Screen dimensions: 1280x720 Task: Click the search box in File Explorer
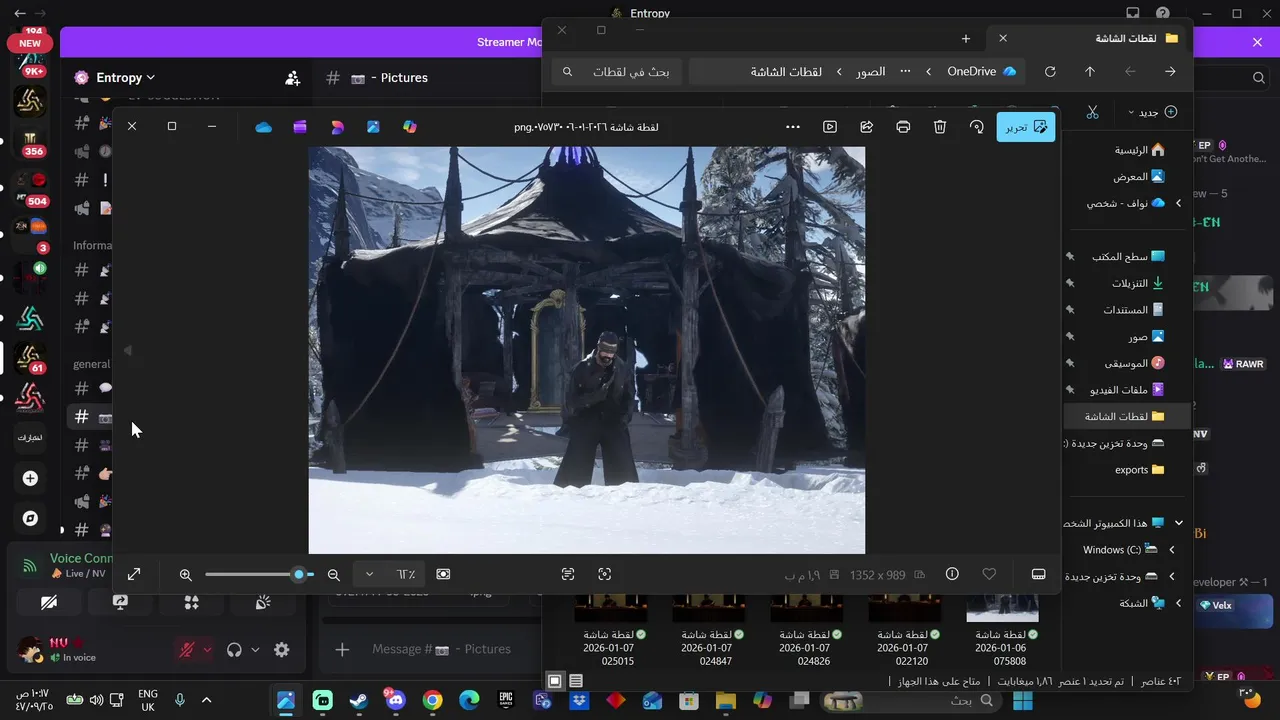(x=617, y=72)
